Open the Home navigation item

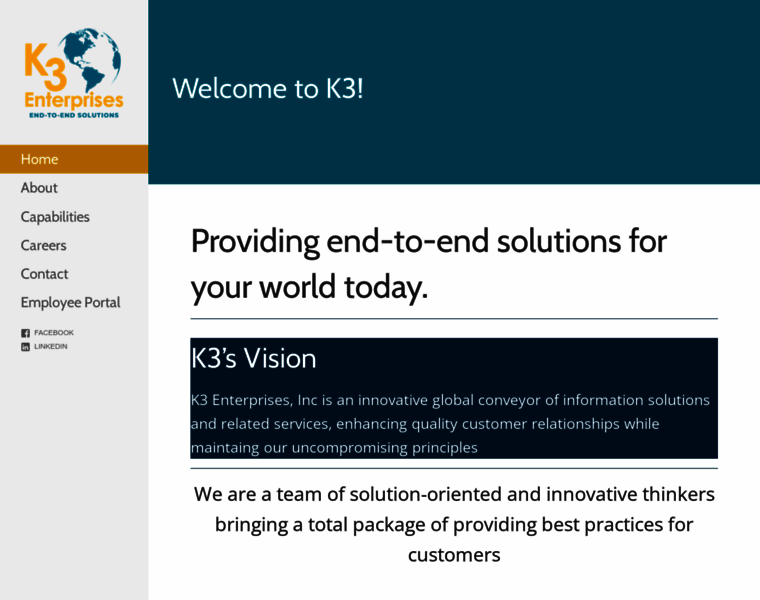(x=74, y=159)
